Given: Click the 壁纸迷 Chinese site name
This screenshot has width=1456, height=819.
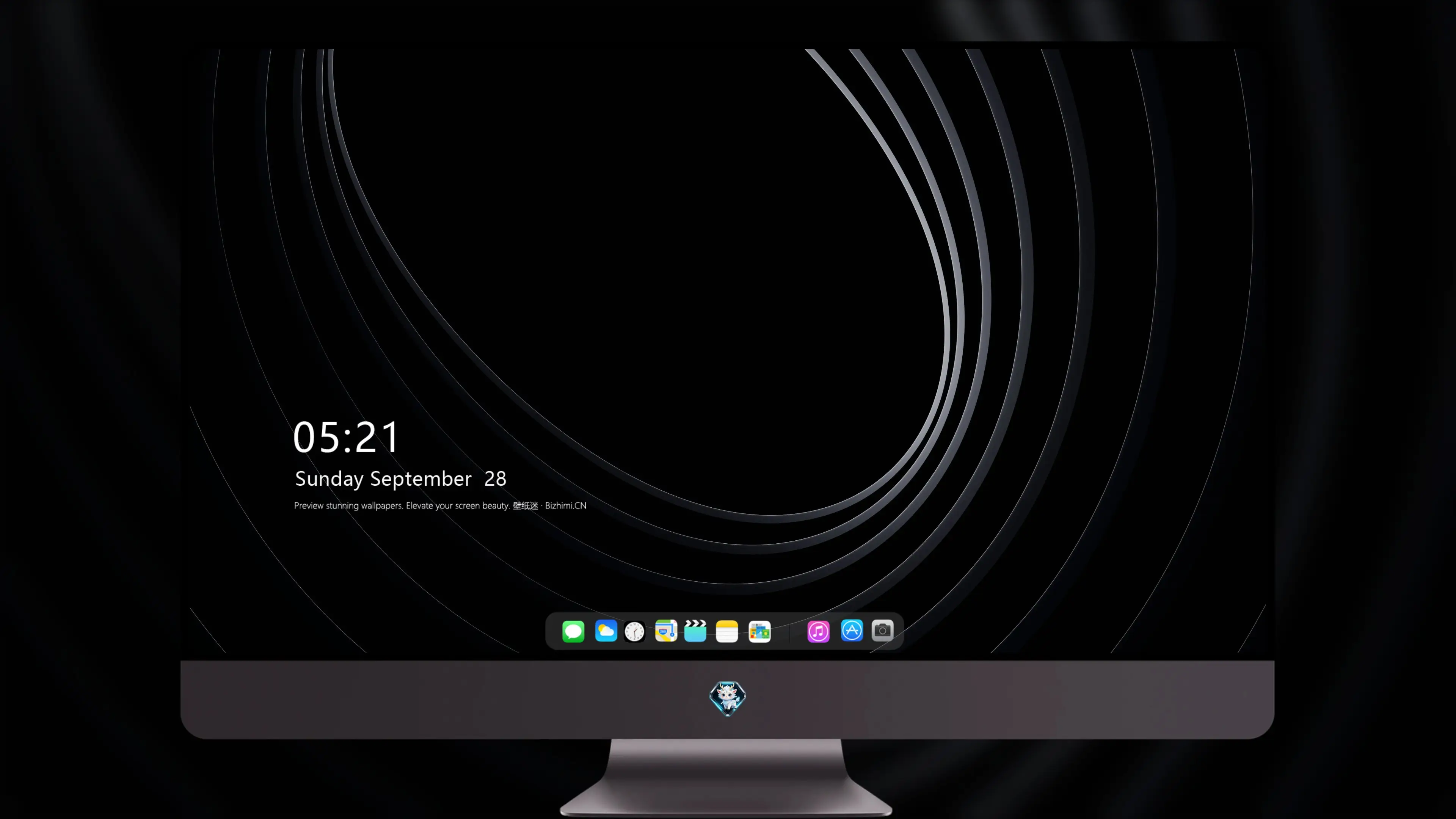Looking at the screenshot, I should click(526, 505).
